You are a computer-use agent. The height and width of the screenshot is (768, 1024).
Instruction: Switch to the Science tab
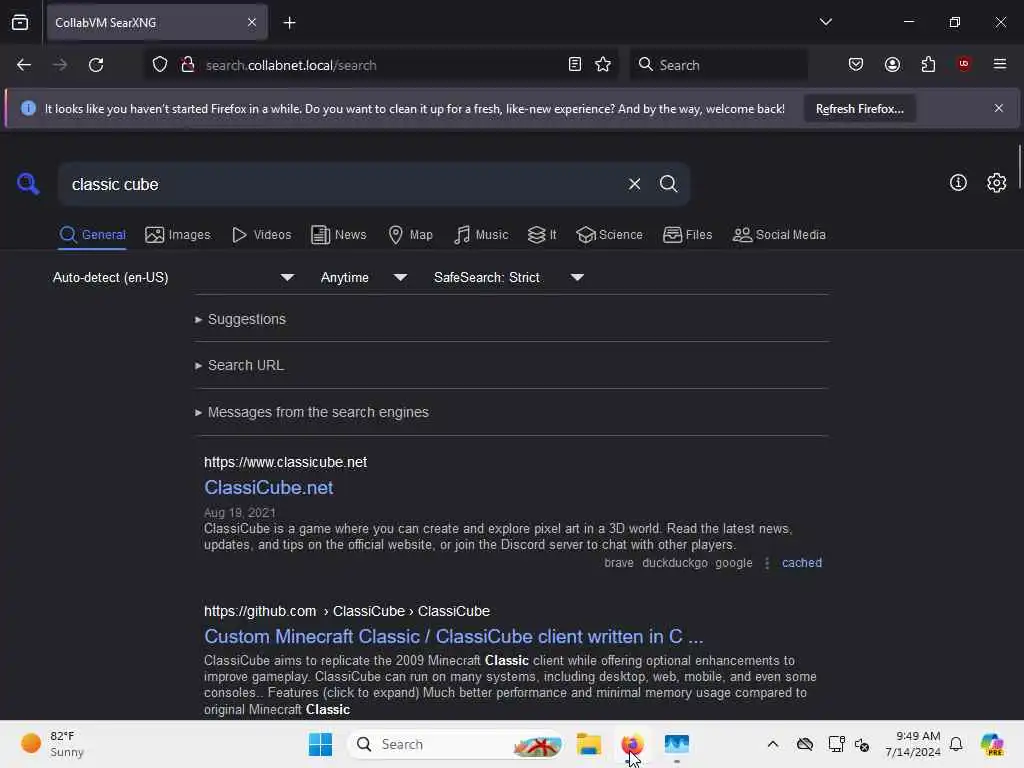[609, 234]
